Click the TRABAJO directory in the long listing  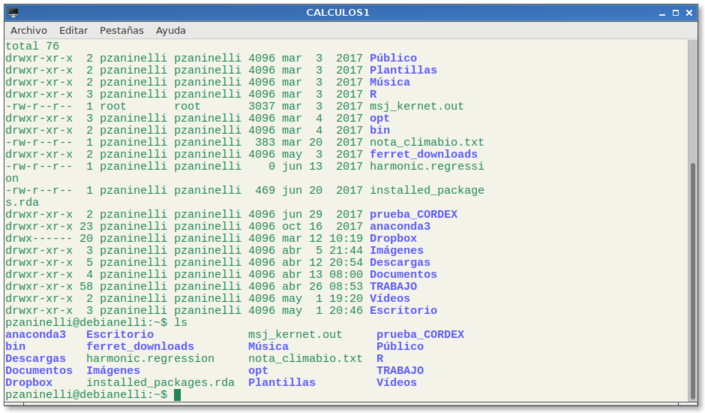(393, 286)
